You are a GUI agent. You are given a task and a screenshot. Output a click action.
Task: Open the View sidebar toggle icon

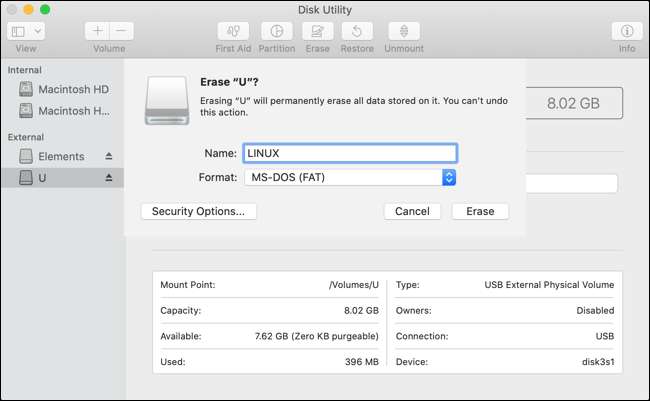click(x=18, y=32)
